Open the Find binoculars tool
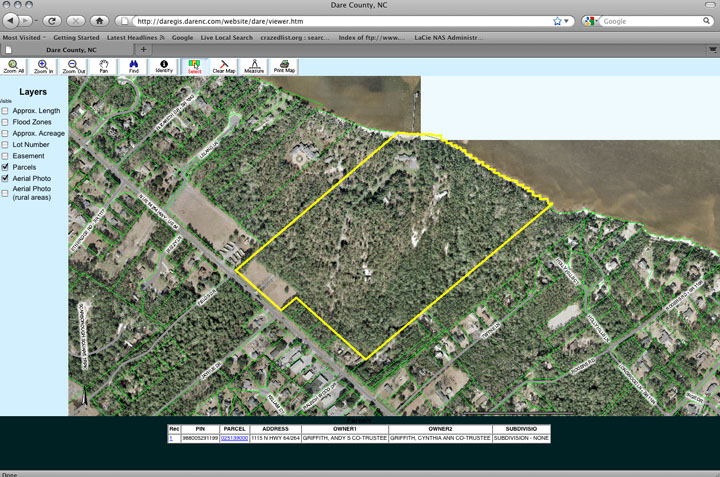The image size is (720, 477). click(134, 67)
